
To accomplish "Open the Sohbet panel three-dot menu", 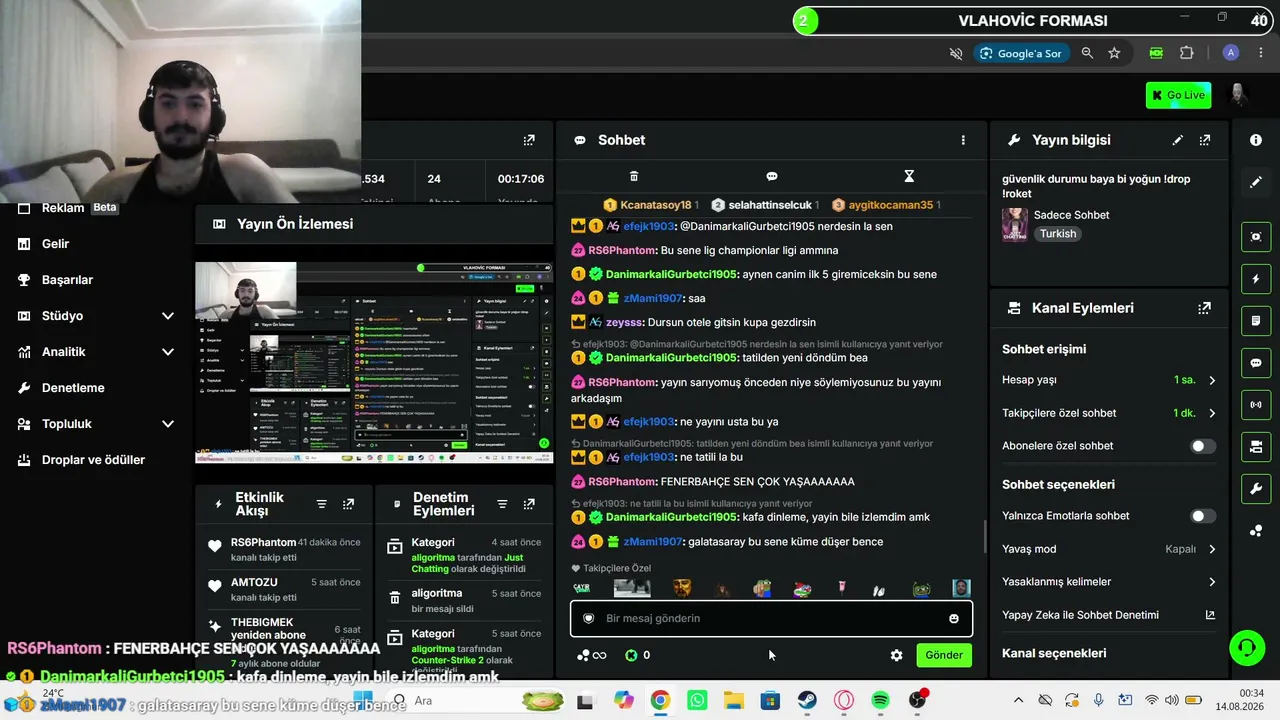I will click(x=963, y=141).
